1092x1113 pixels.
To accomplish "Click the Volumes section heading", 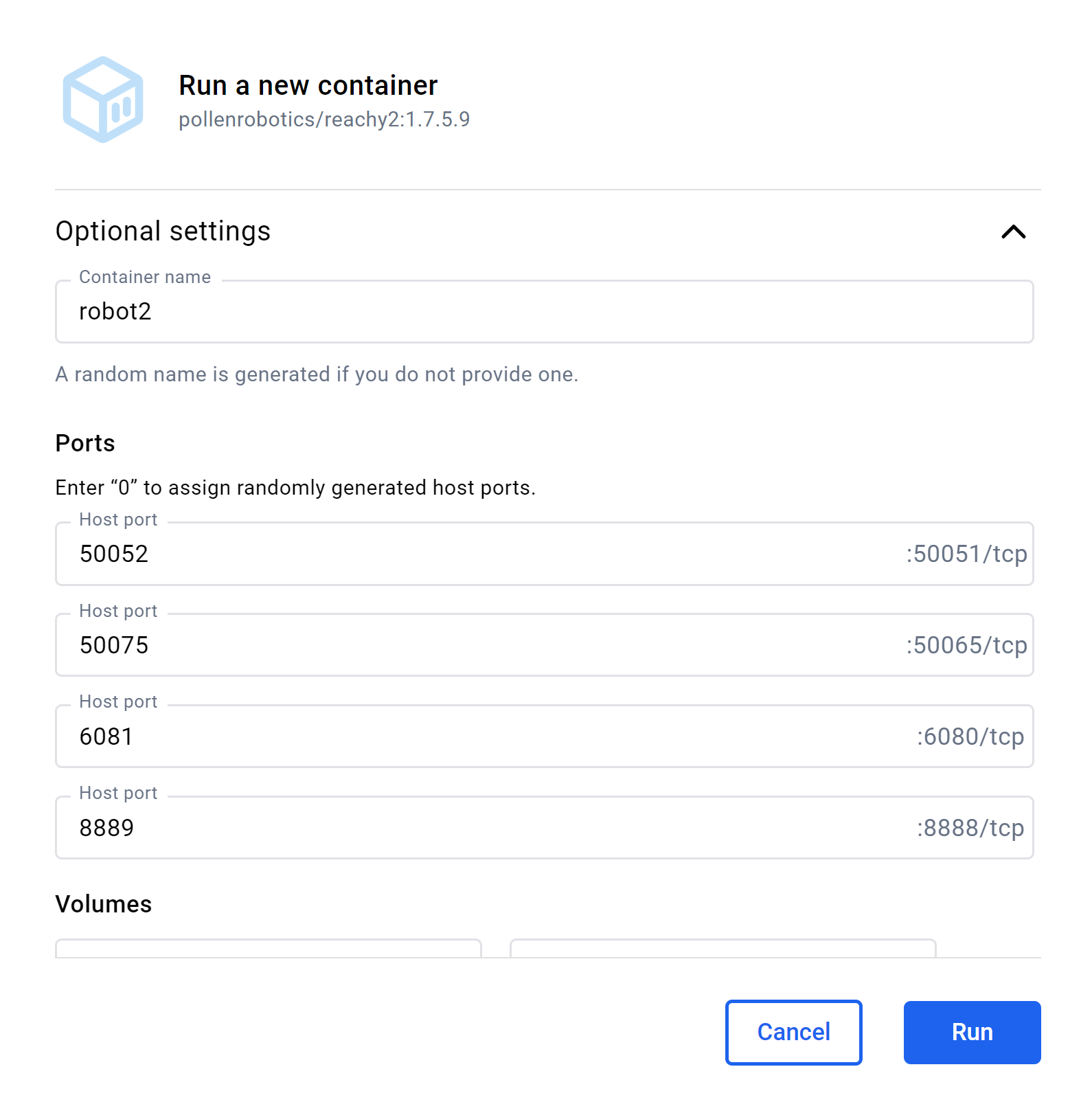I will click(x=103, y=904).
